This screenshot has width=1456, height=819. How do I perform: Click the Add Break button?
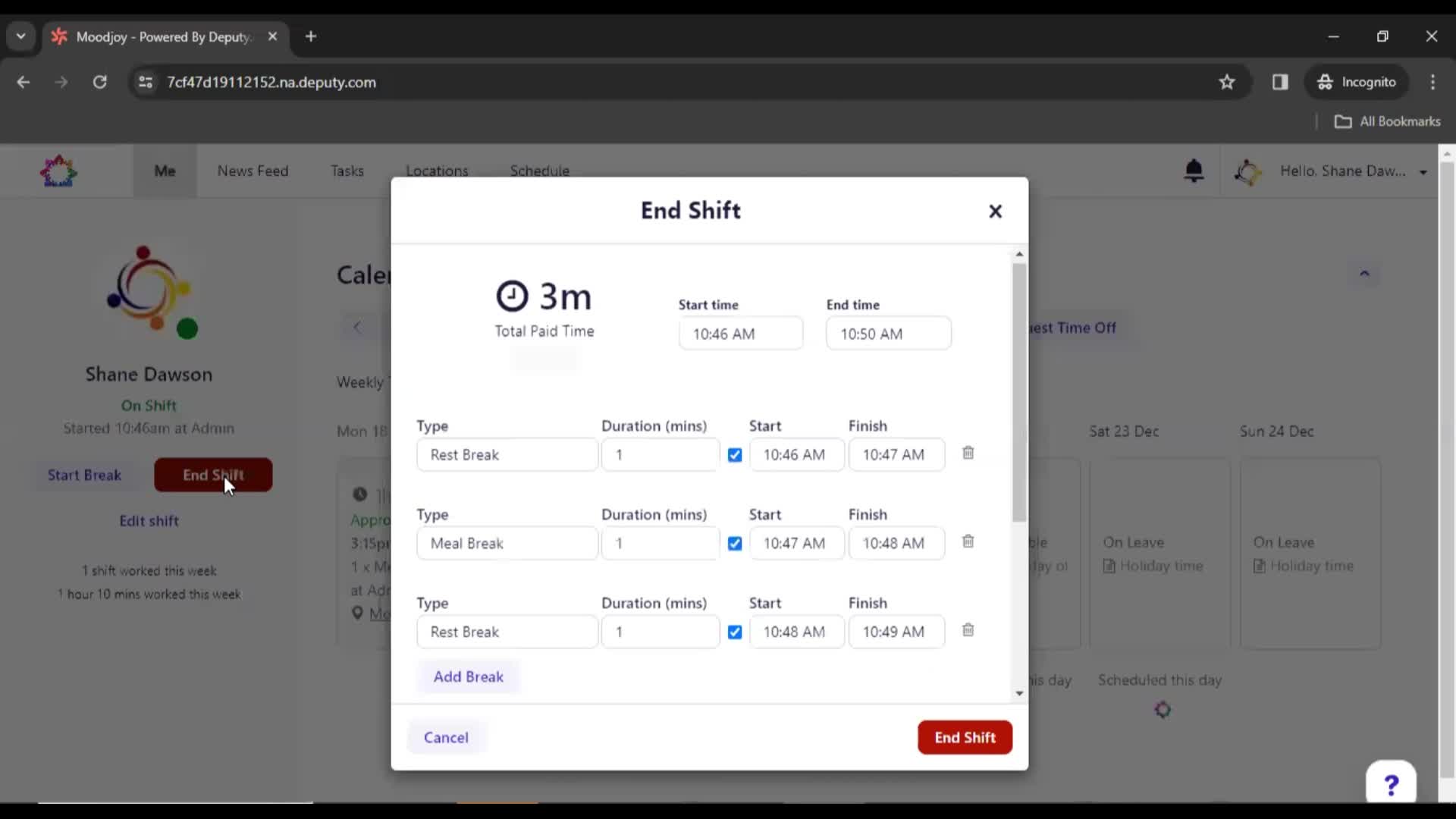pos(468,676)
